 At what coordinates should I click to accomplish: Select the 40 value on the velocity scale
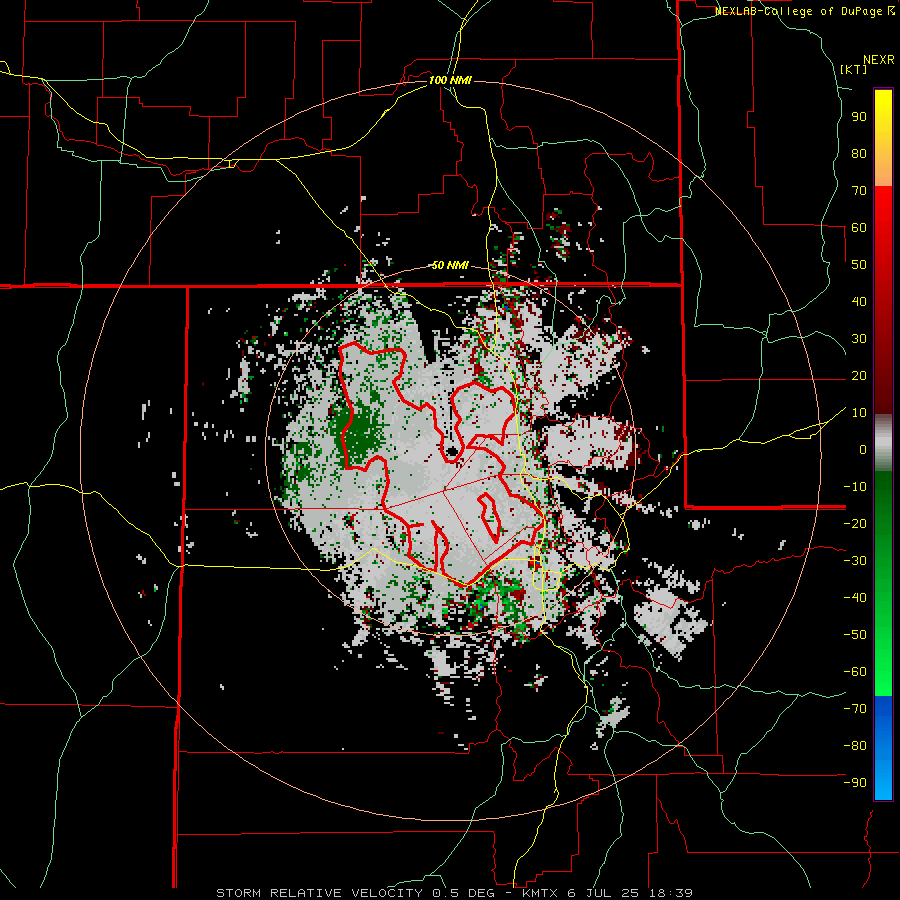859,301
